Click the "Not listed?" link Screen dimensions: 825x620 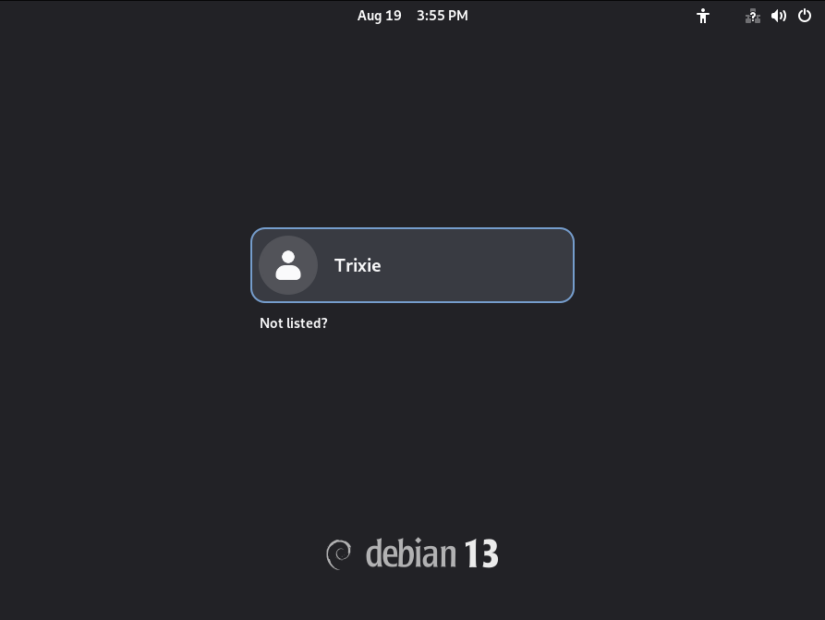click(x=294, y=323)
